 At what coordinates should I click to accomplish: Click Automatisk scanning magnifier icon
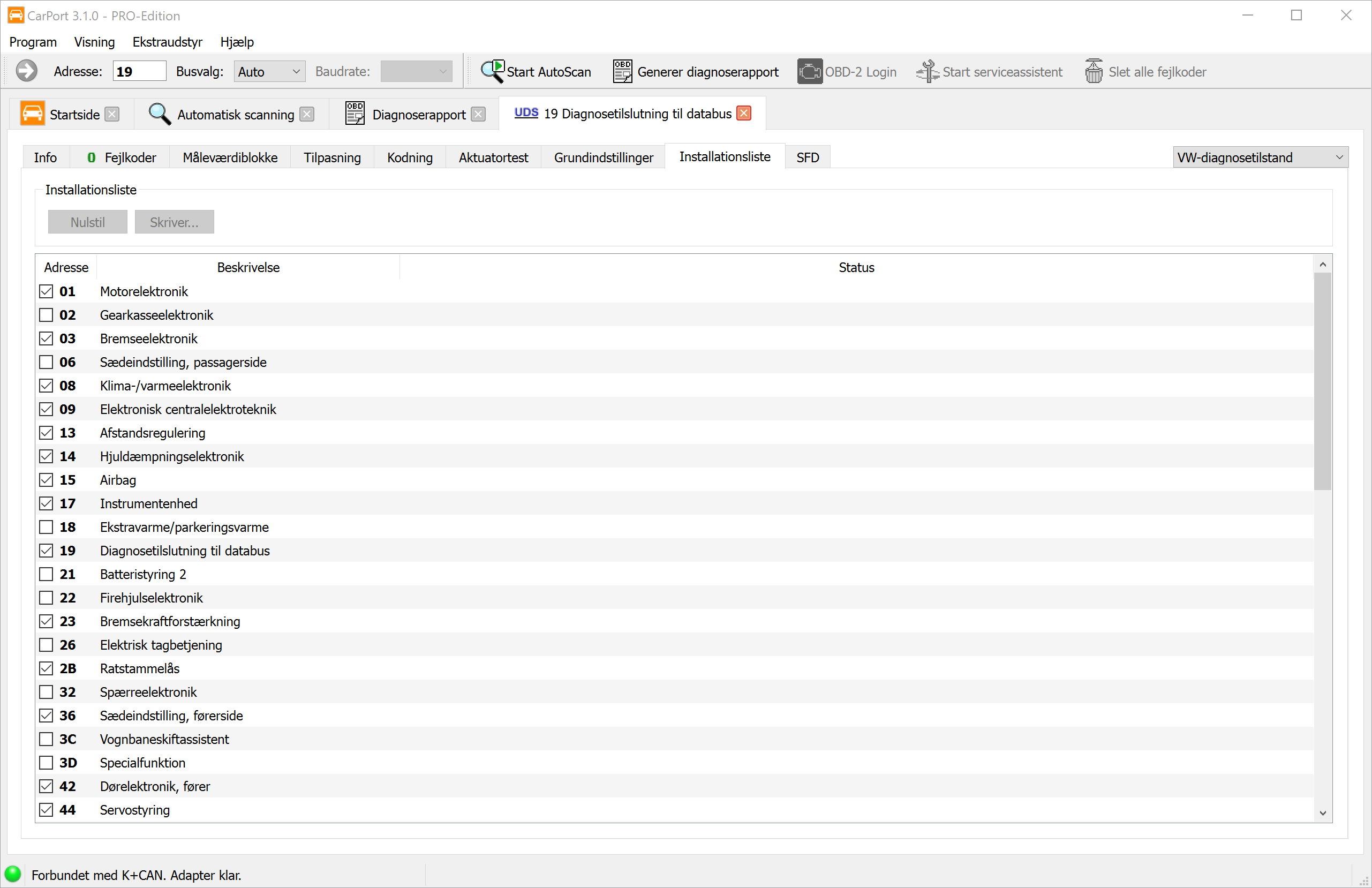tap(159, 114)
